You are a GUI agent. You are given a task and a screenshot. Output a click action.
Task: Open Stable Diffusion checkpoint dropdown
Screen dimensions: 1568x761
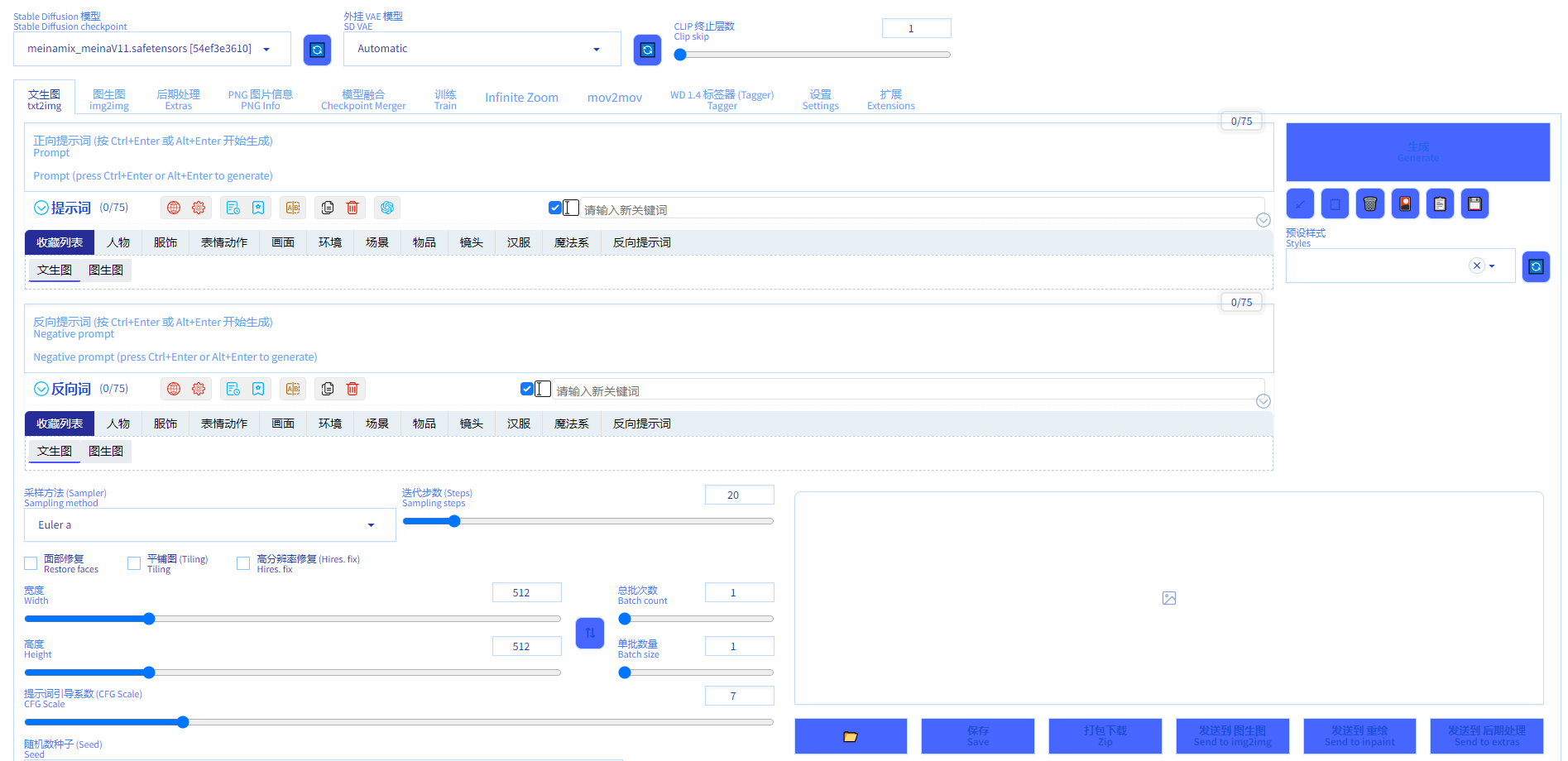pyautogui.click(x=152, y=49)
